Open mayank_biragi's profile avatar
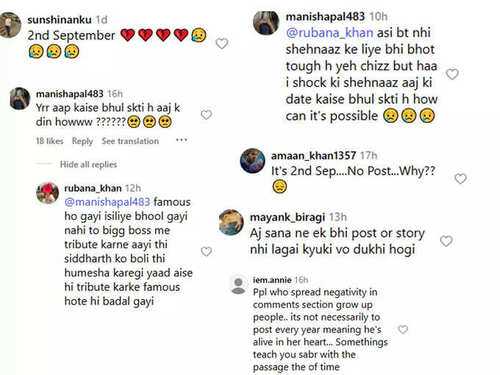The height and width of the screenshot is (375, 500). point(231,222)
